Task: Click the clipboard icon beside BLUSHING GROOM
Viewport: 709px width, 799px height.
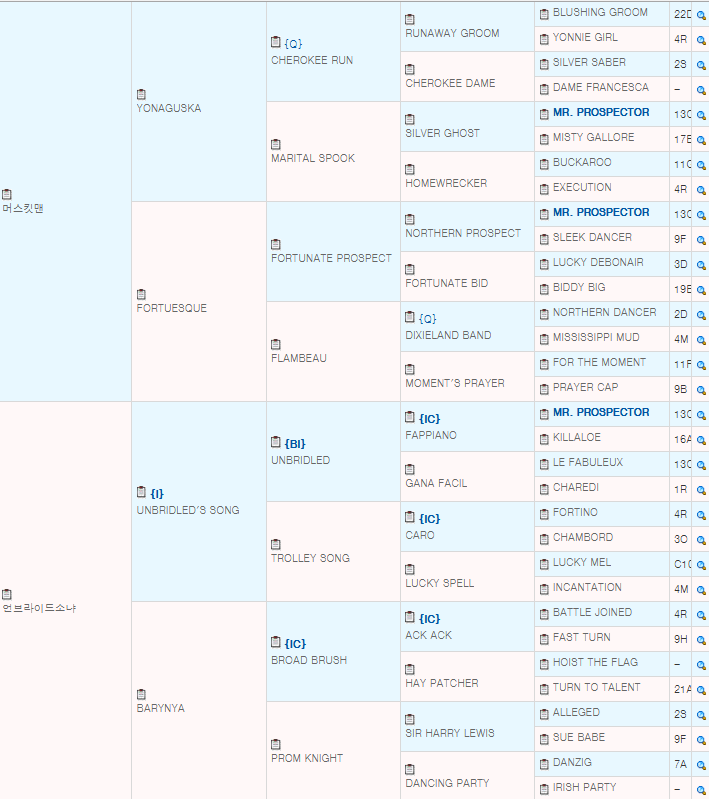Action: [544, 14]
